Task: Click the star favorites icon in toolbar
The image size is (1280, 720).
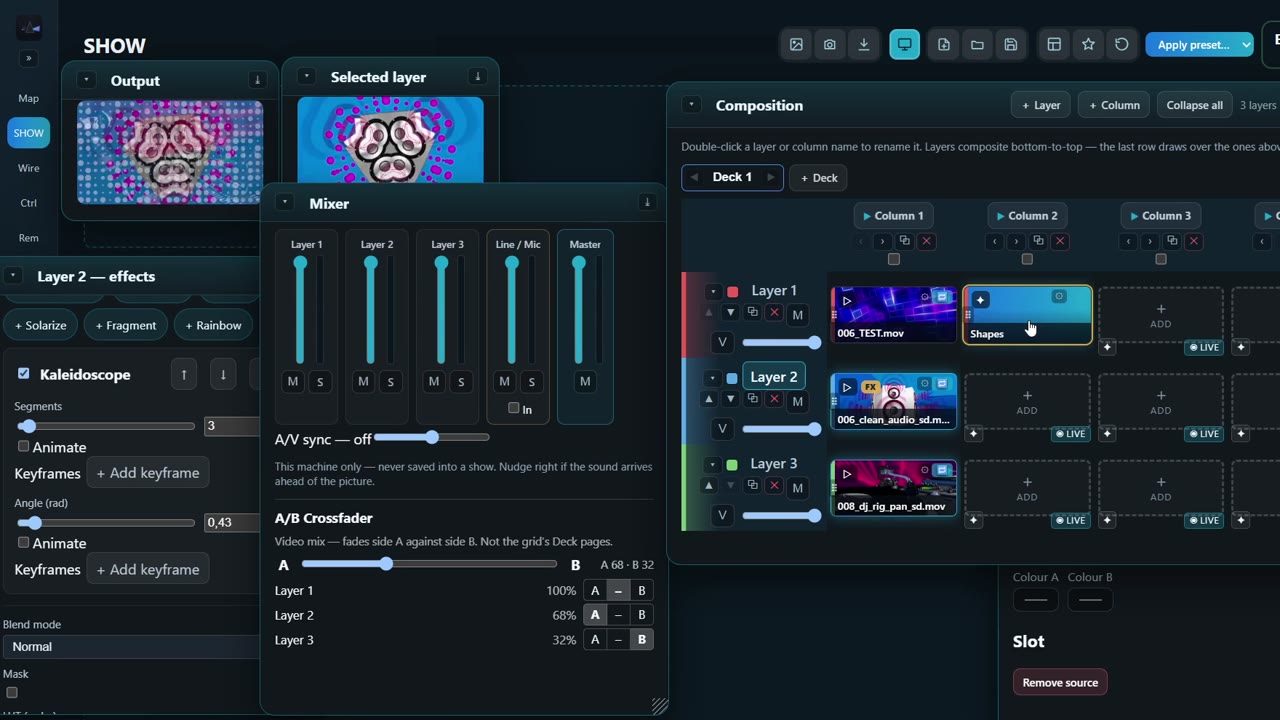Action: click(x=1088, y=45)
